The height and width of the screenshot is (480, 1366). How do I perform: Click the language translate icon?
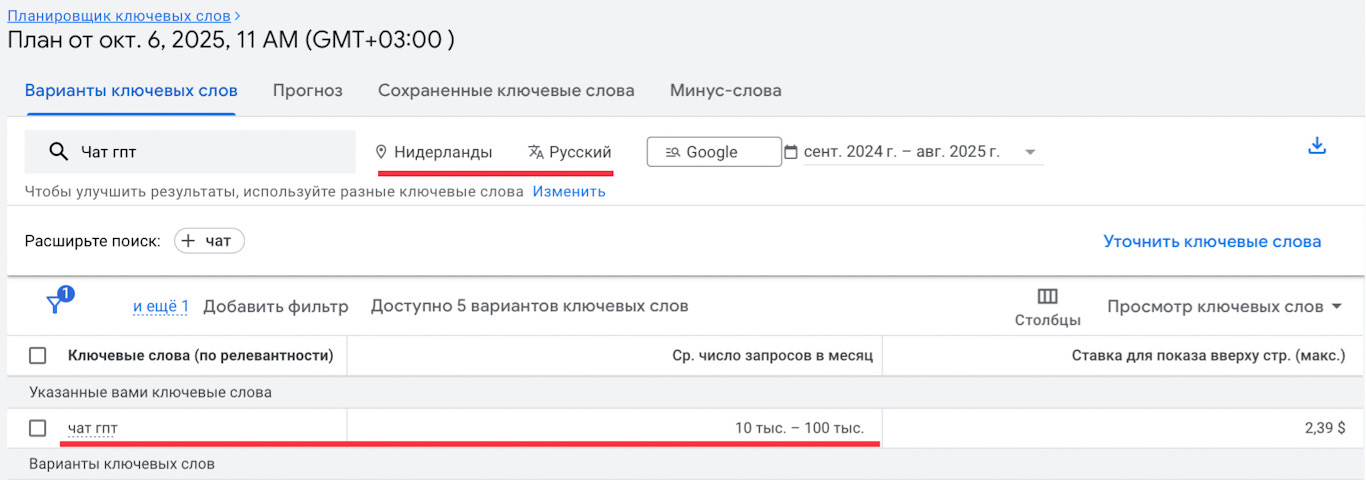pos(536,152)
